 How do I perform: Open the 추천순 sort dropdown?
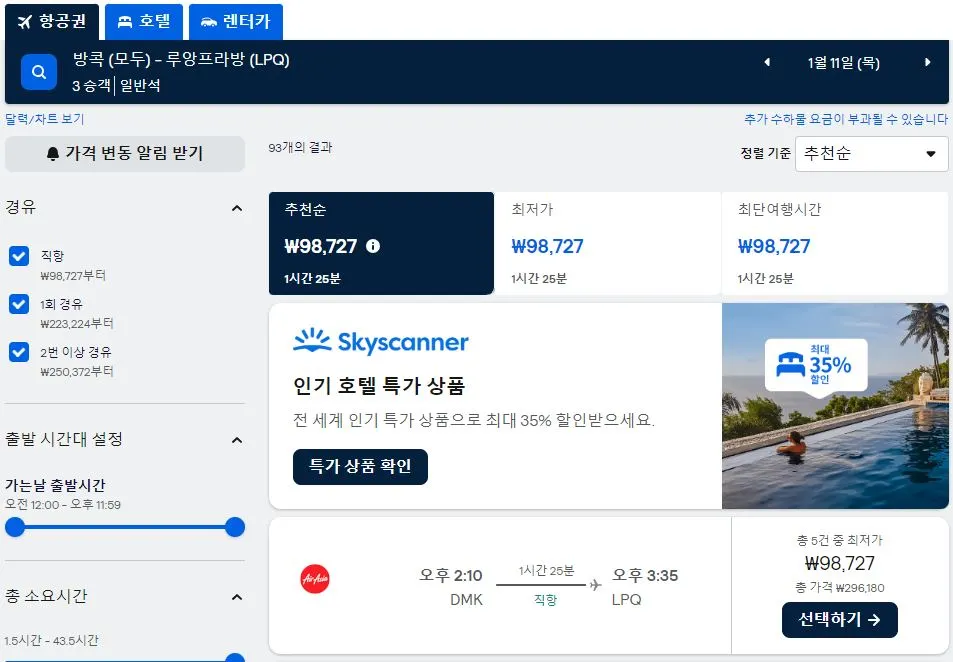[870, 154]
